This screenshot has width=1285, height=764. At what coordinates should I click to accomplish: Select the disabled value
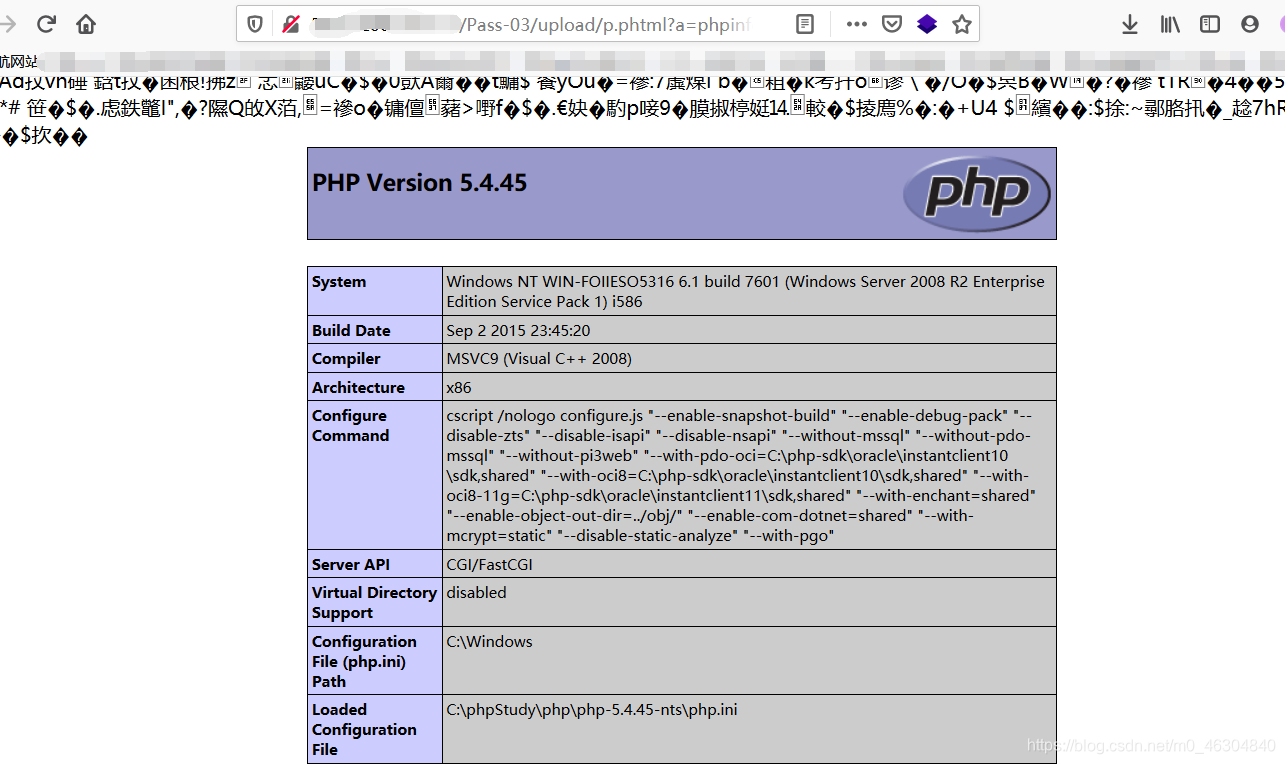476,593
